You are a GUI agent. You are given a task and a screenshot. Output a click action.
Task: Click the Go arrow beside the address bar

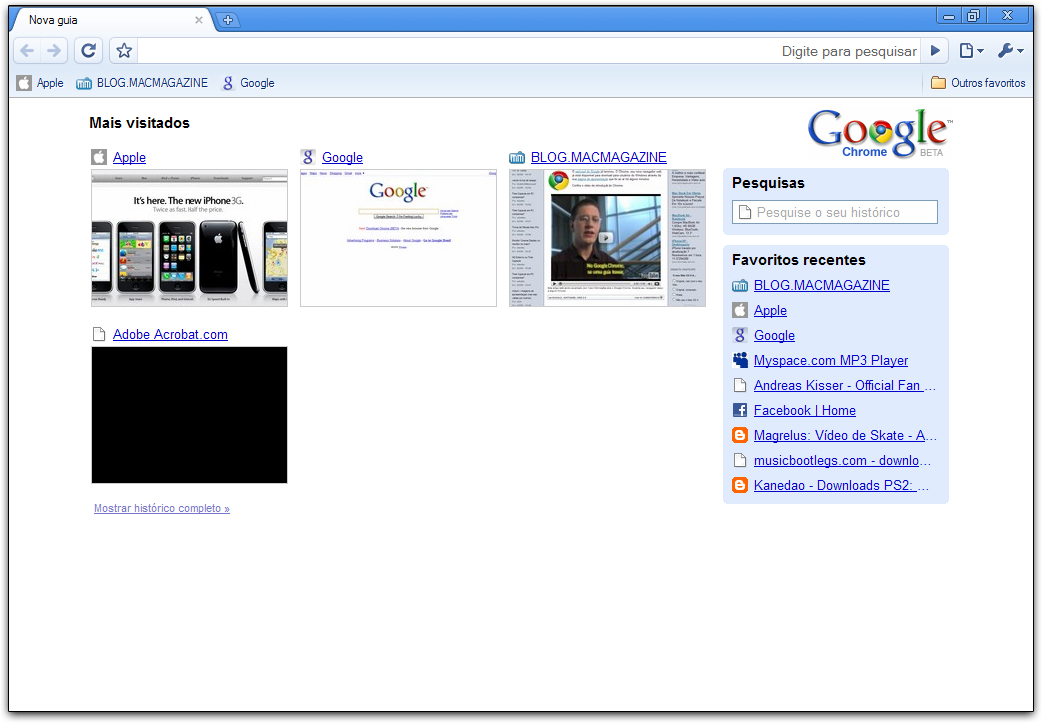[x=936, y=51]
